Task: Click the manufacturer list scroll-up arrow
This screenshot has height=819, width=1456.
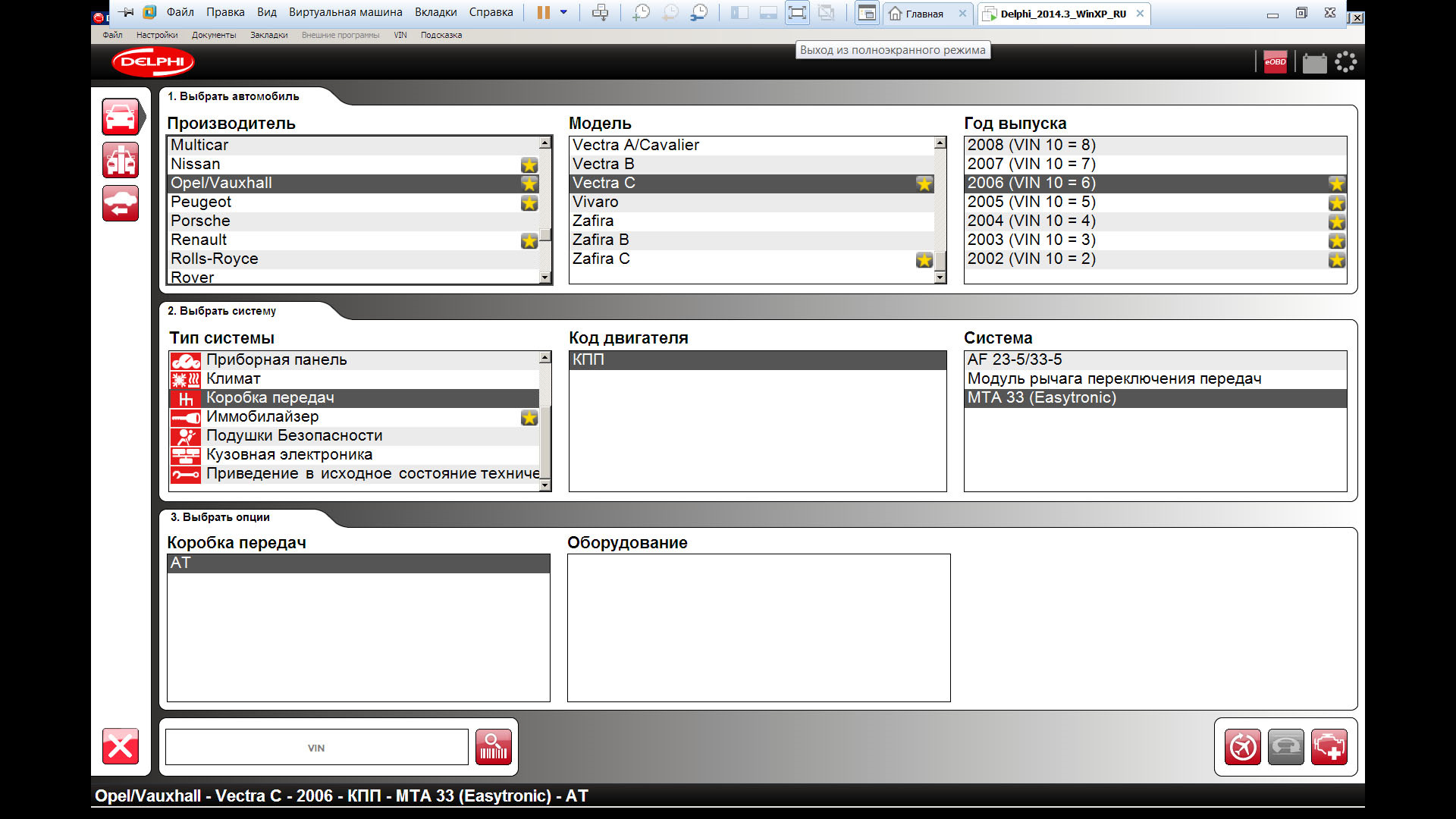Action: 545,143
